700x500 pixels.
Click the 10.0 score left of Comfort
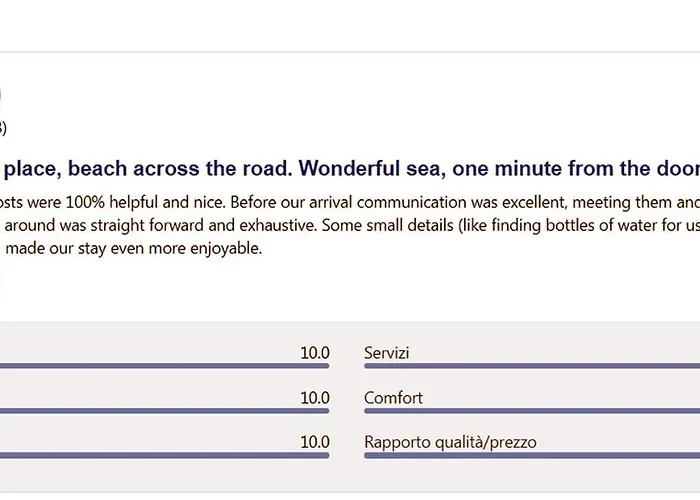[315, 398]
